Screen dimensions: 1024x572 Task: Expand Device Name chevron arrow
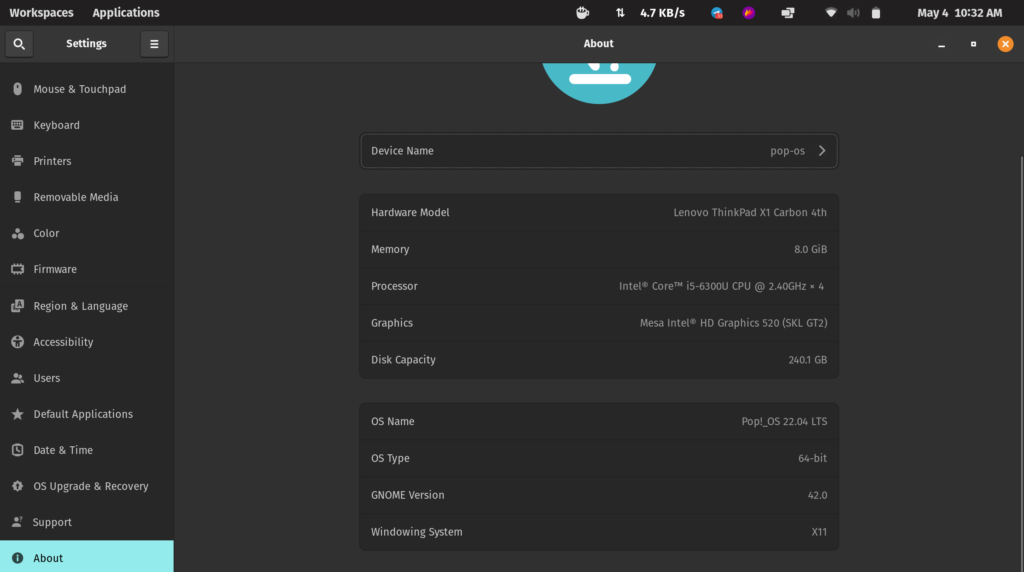[x=822, y=151]
